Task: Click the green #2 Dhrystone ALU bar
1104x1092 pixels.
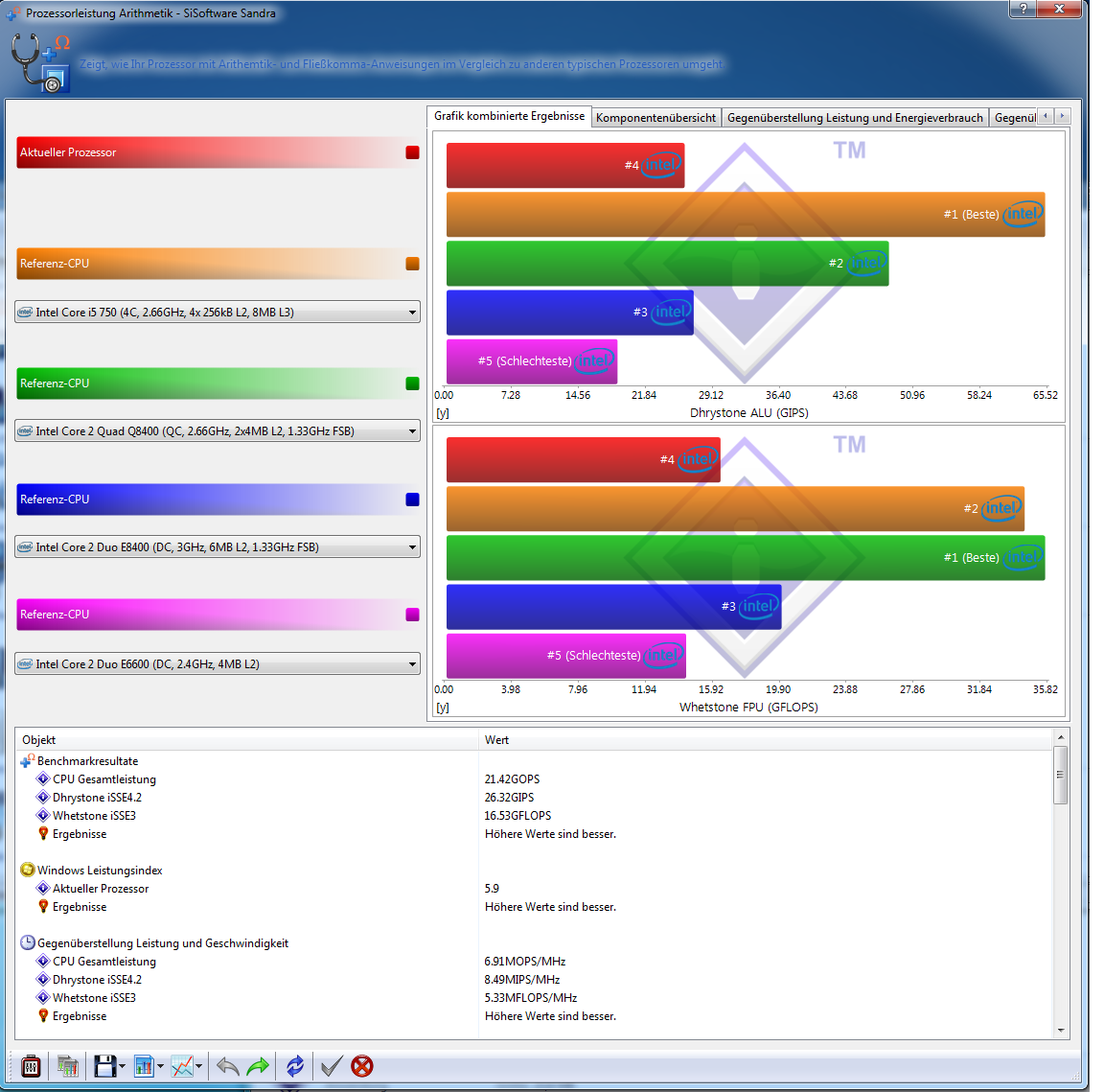Action: (x=667, y=264)
